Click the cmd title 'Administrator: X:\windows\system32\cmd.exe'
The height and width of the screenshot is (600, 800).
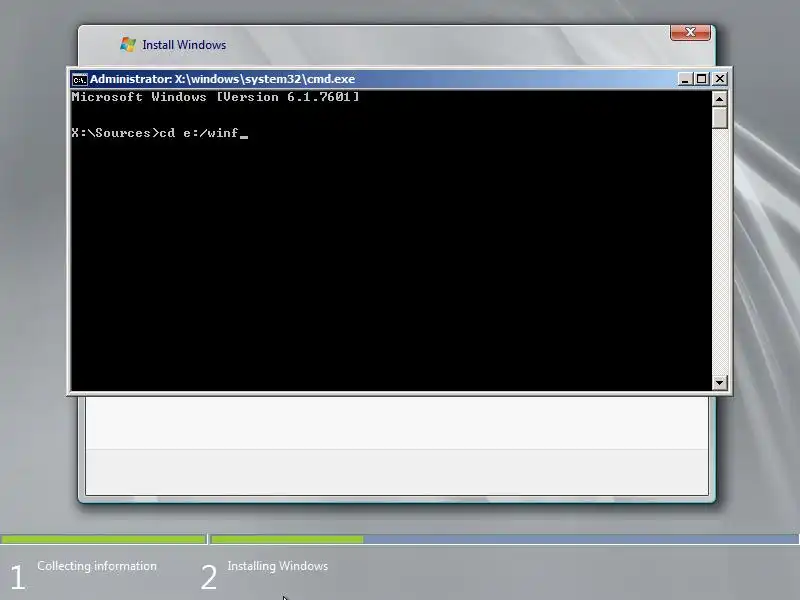tap(222, 79)
